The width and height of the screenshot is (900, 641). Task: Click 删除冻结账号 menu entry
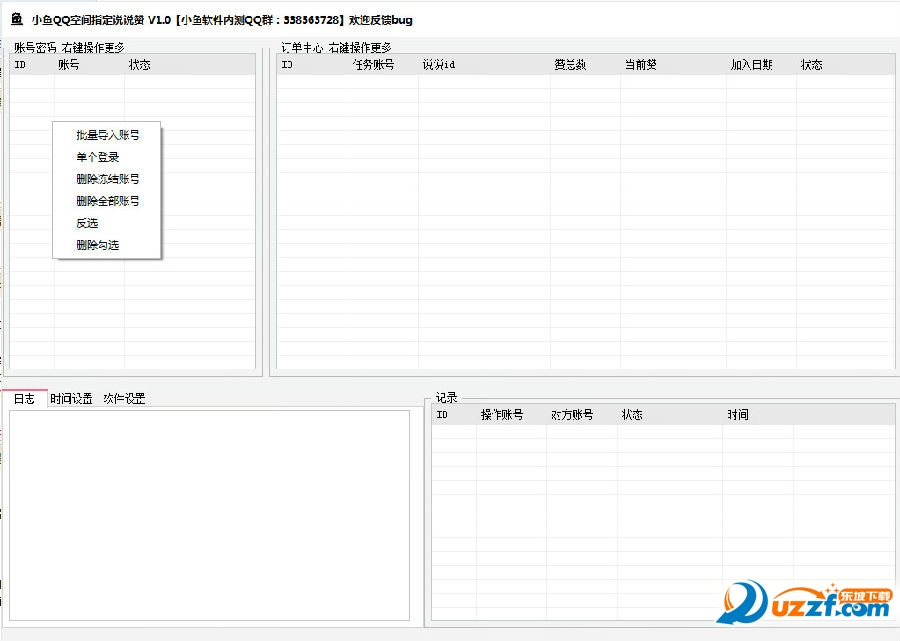pos(107,178)
